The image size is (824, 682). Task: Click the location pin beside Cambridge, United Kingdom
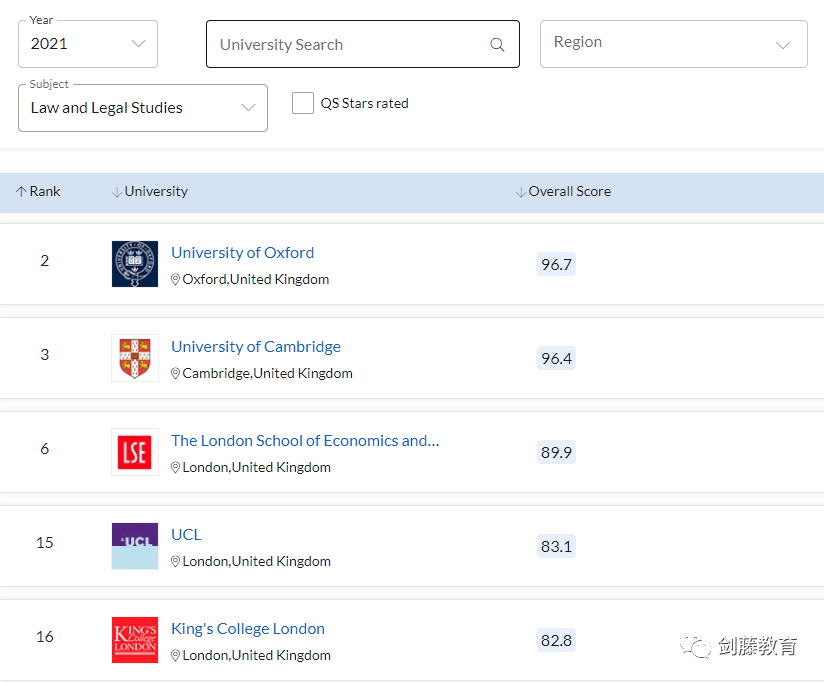click(176, 374)
